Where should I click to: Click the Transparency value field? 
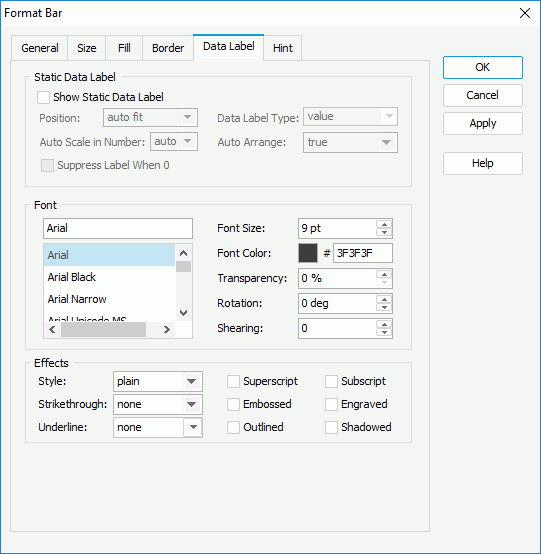pyautogui.click(x=337, y=278)
